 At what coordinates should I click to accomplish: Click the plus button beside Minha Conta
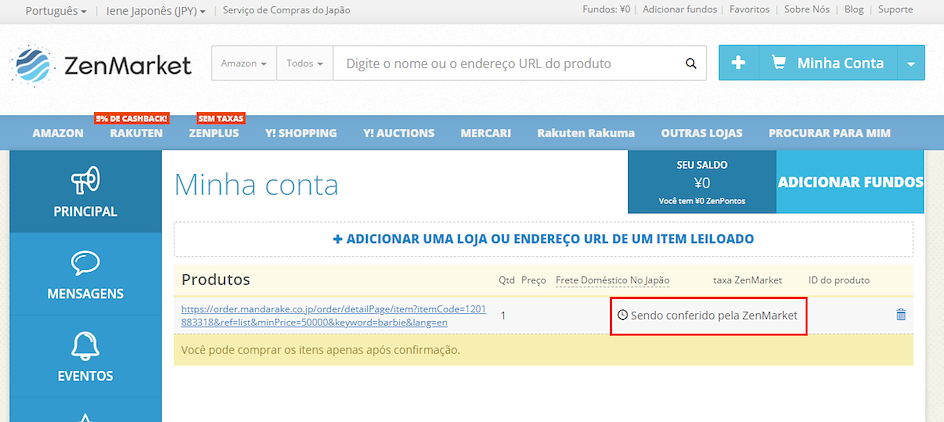739,63
